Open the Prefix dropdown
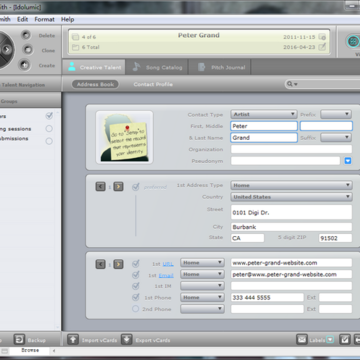Screen dimensions: 360x360 click(x=336, y=114)
